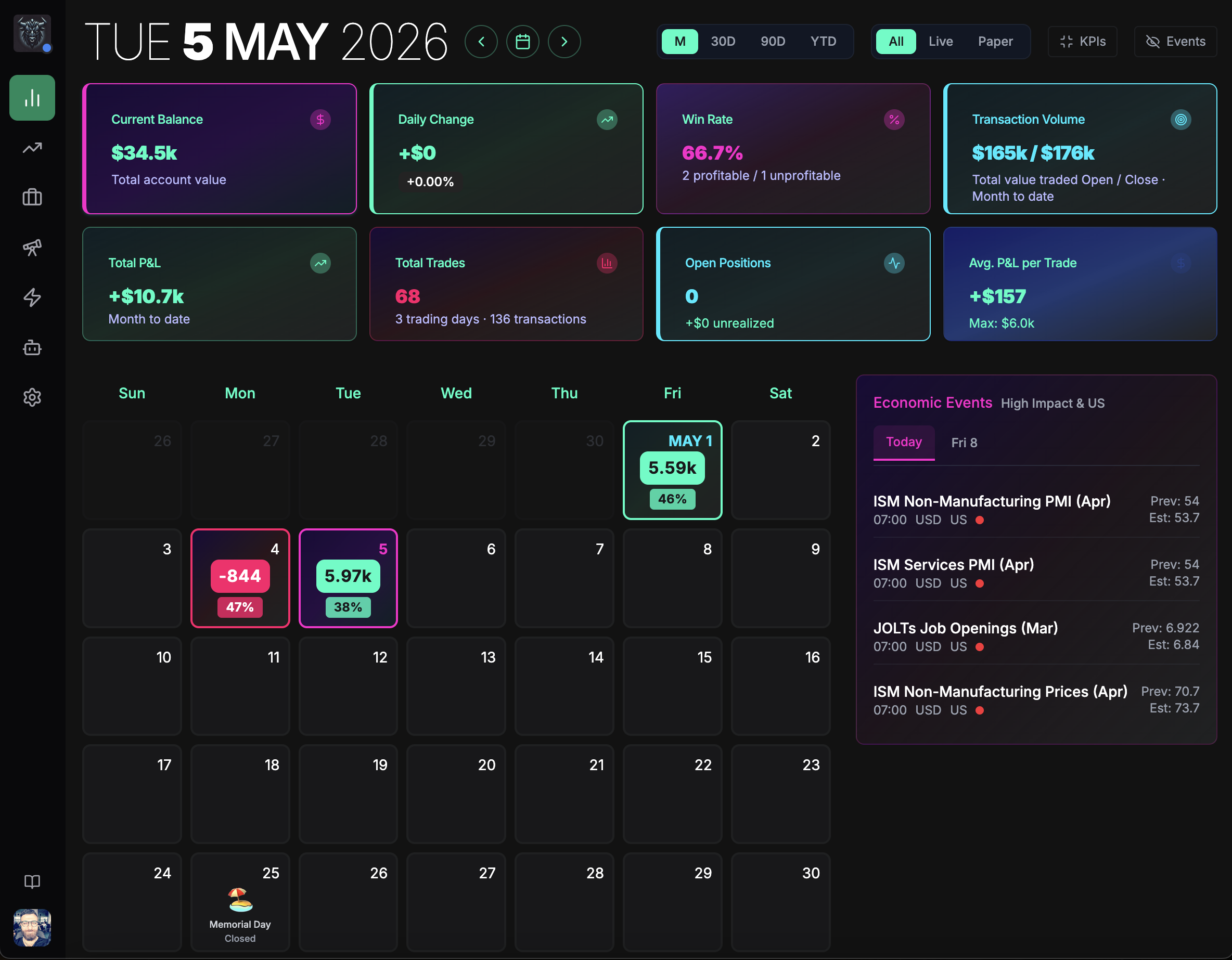Select the Live account toggle
Image resolution: width=1232 pixels, height=960 pixels.
[940, 42]
